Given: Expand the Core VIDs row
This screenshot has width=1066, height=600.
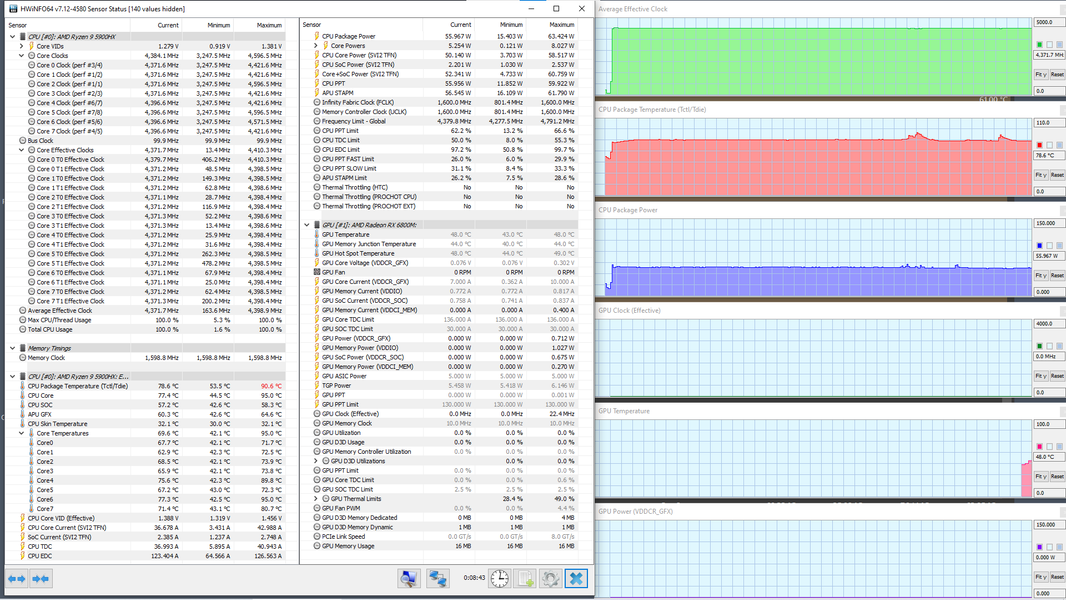Looking at the screenshot, I should [21, 46].
